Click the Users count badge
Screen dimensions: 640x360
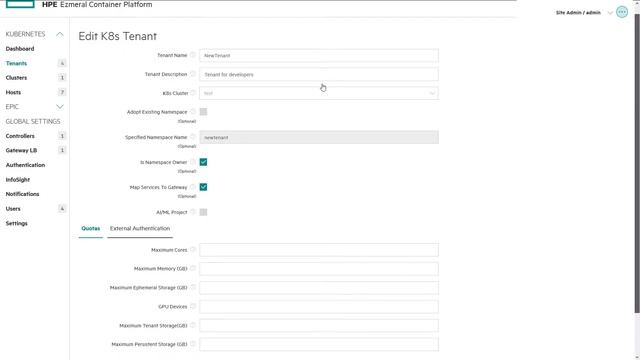pyautogui.click(x=62, y=209)
